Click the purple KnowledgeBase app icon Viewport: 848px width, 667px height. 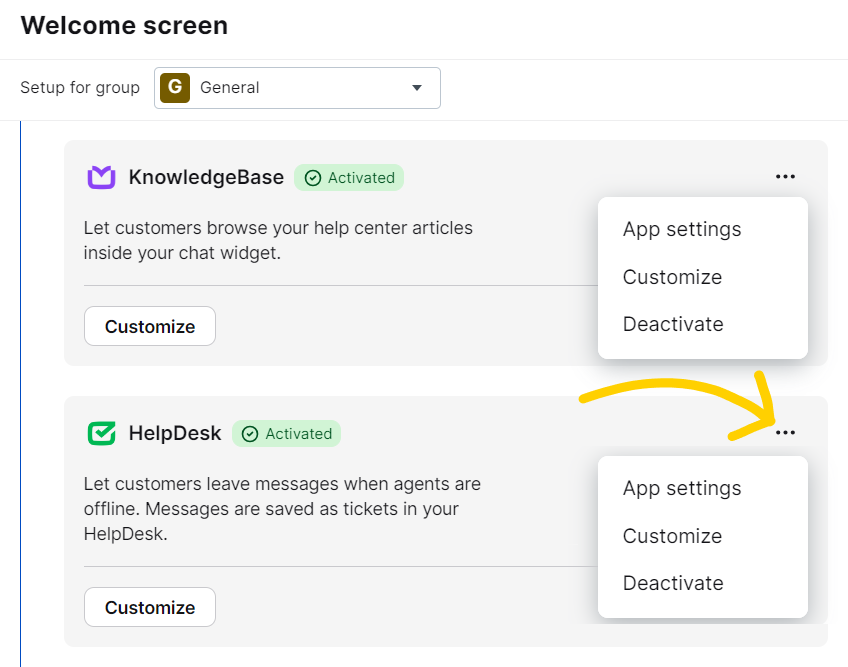pos(101,177)
